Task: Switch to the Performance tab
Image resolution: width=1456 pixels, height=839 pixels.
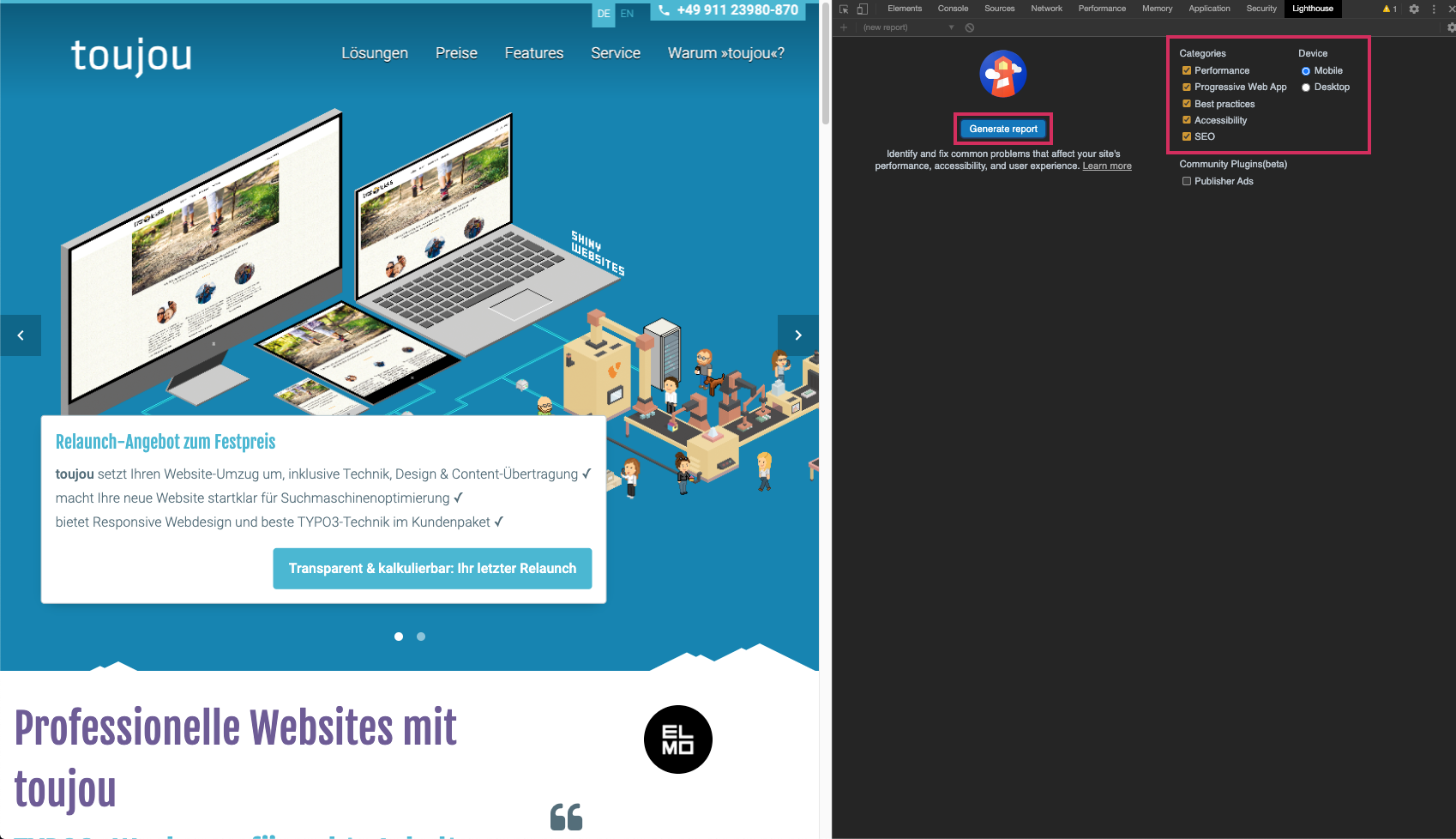Action: pos(1102,9)
